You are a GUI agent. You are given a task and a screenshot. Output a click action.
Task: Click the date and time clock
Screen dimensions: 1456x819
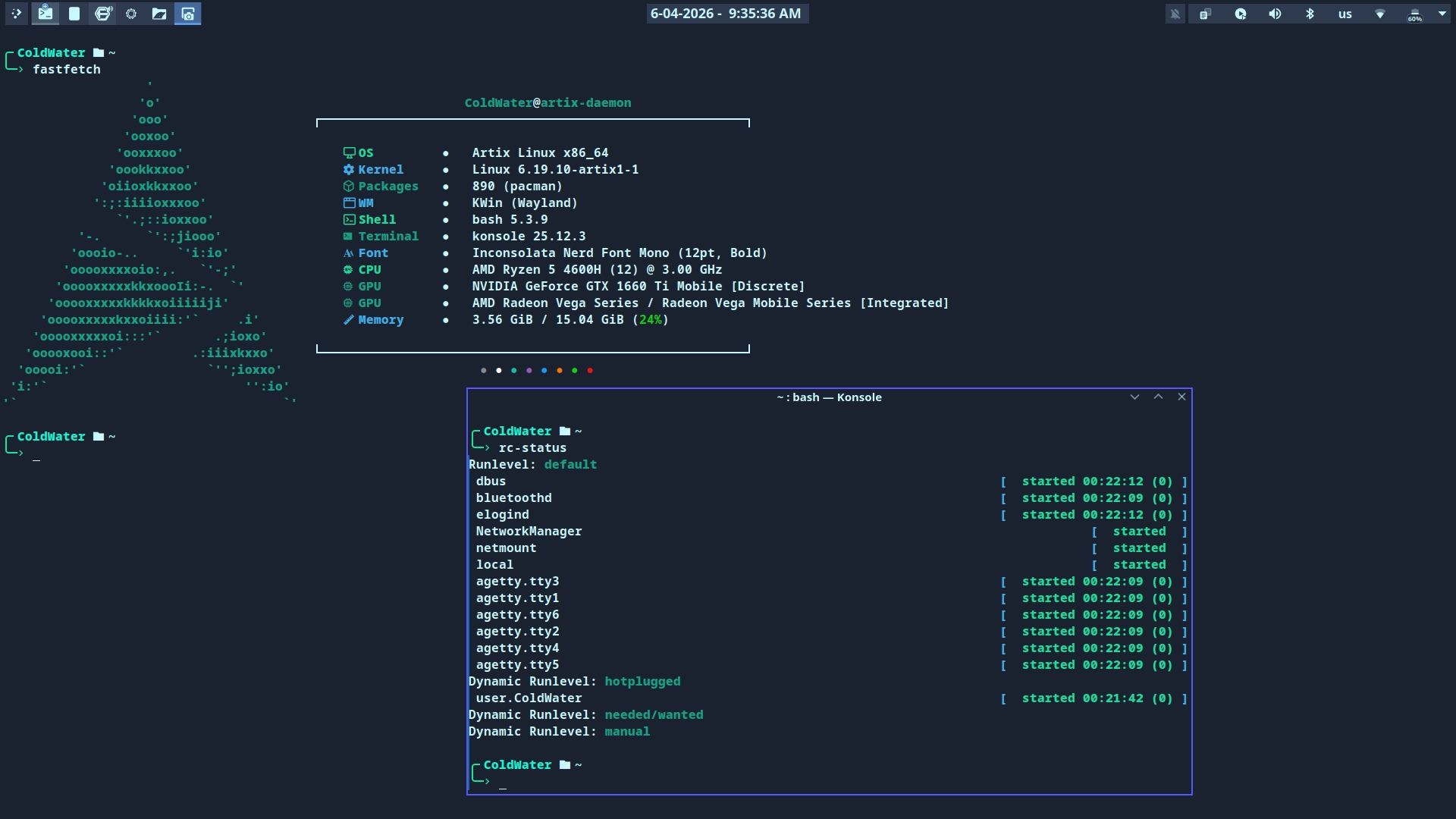coord(726,14)
